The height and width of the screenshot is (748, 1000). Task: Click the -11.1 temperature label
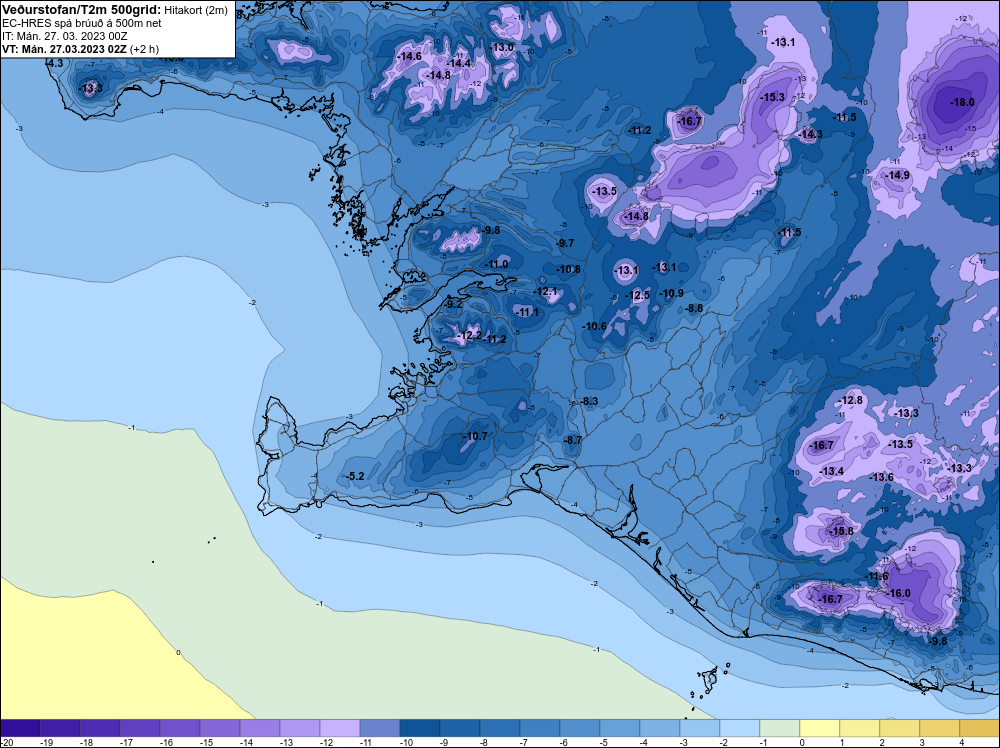click(x=527, y=312)
